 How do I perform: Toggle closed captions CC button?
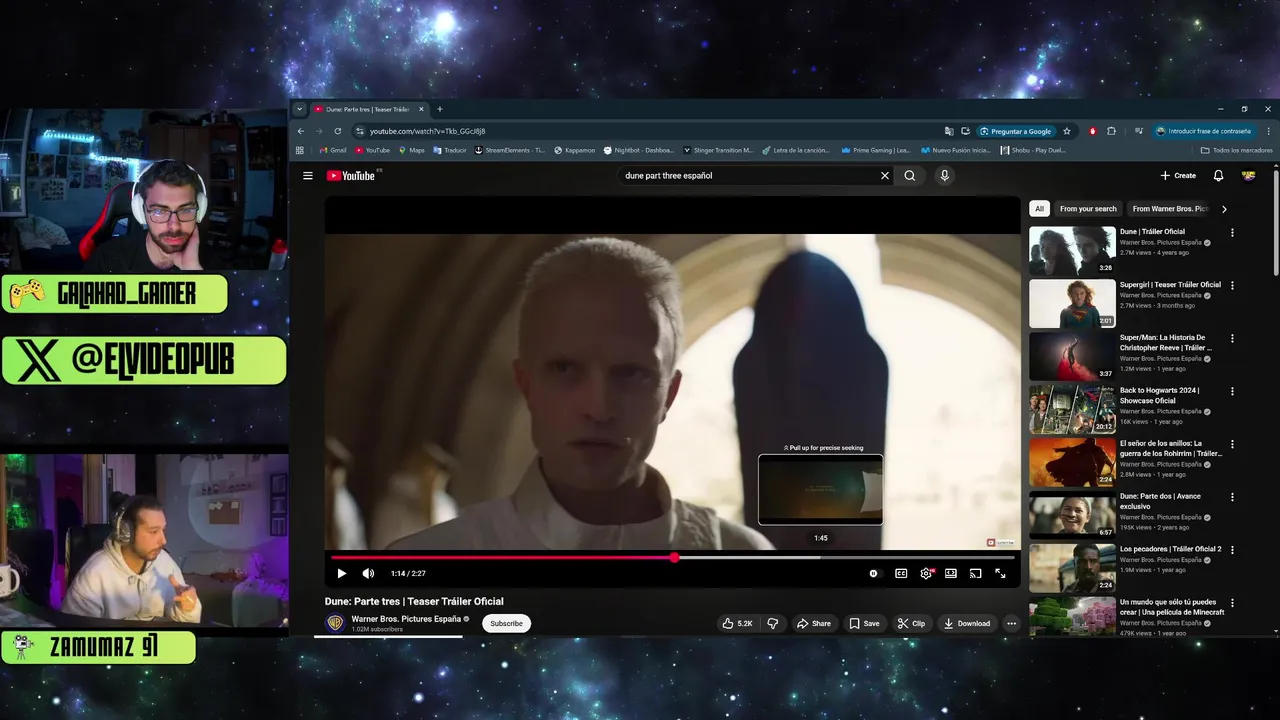pos(901,574)
